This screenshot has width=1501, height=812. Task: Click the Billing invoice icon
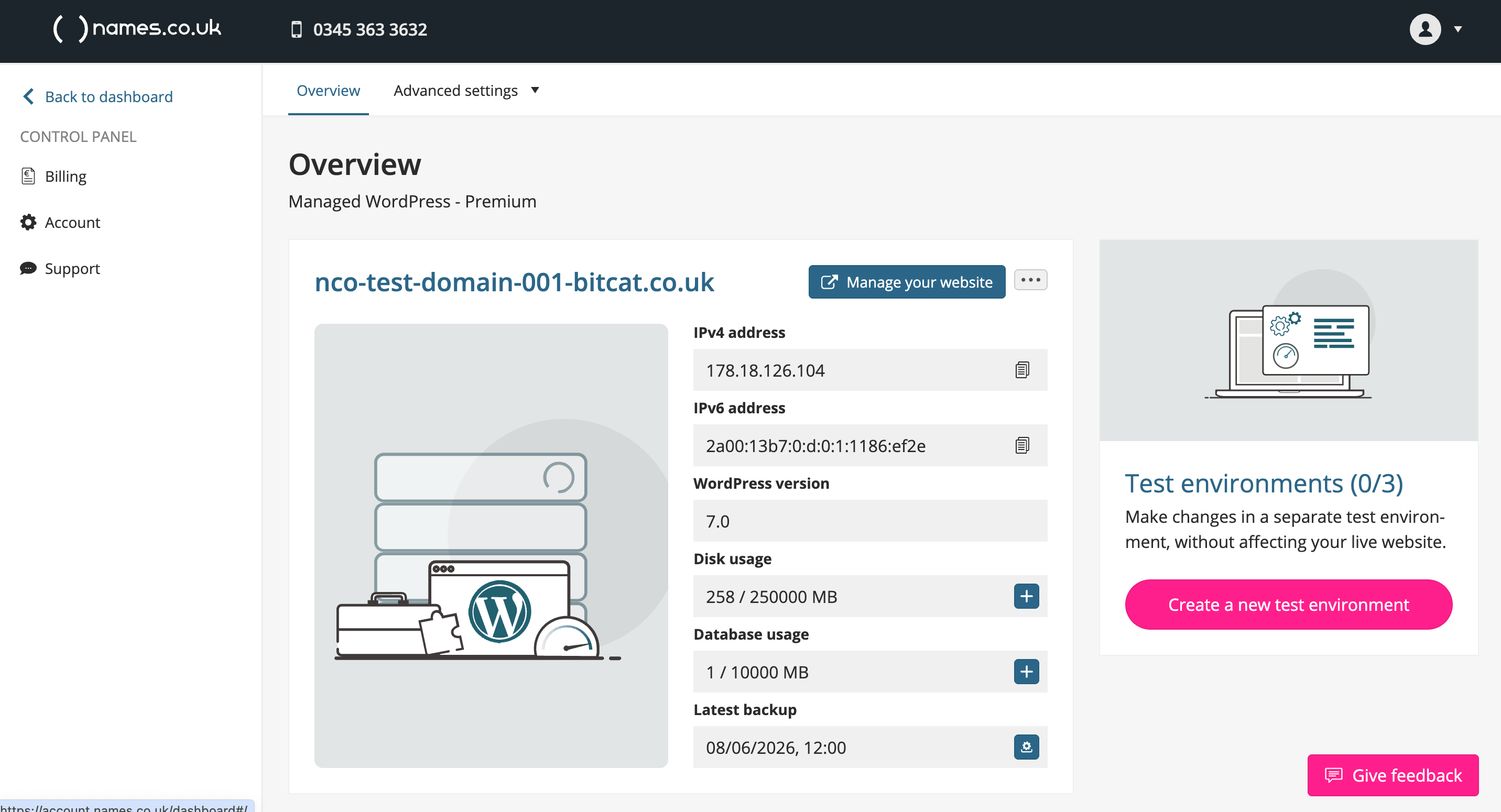tap(28, 176)
